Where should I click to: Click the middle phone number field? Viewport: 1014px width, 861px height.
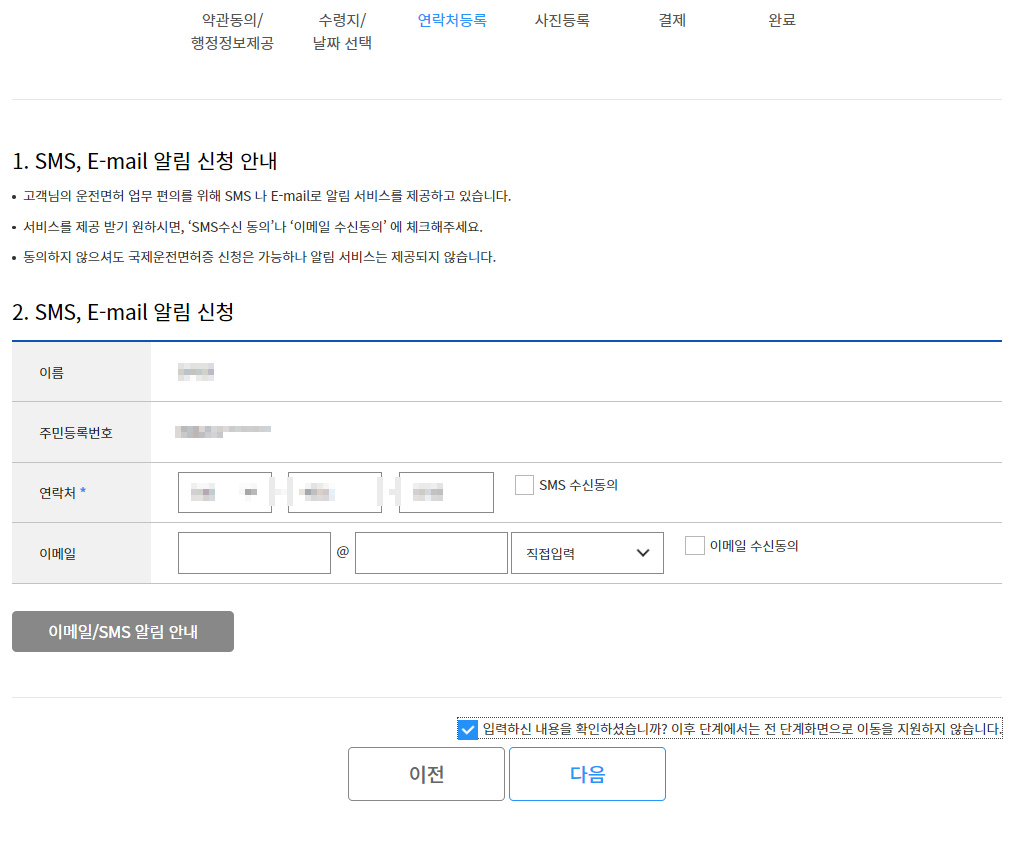[x=335, y=492]
